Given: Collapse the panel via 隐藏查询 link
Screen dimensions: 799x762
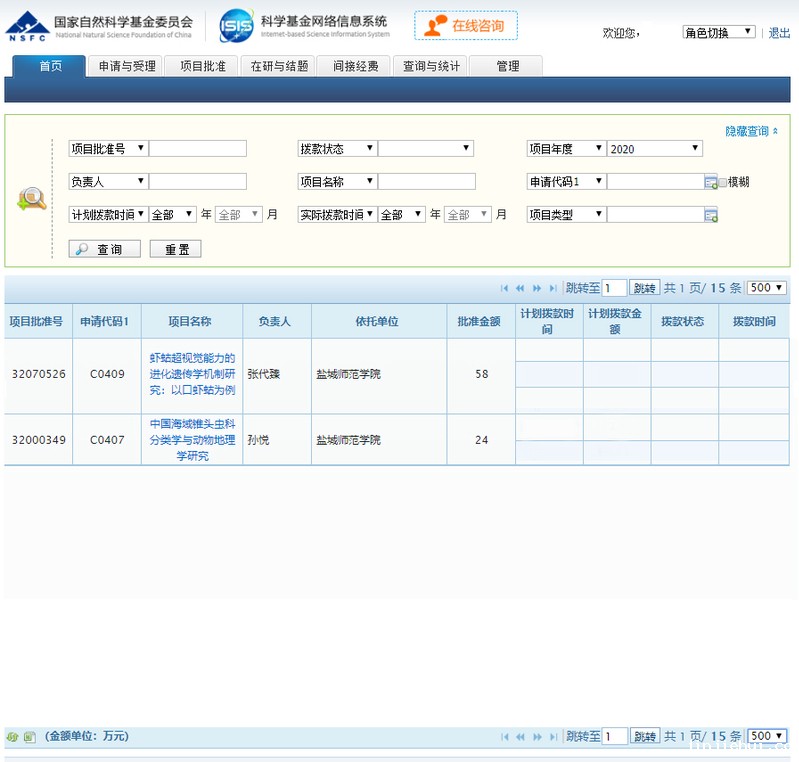Looking at the screenshot, I should click(751, 131).
